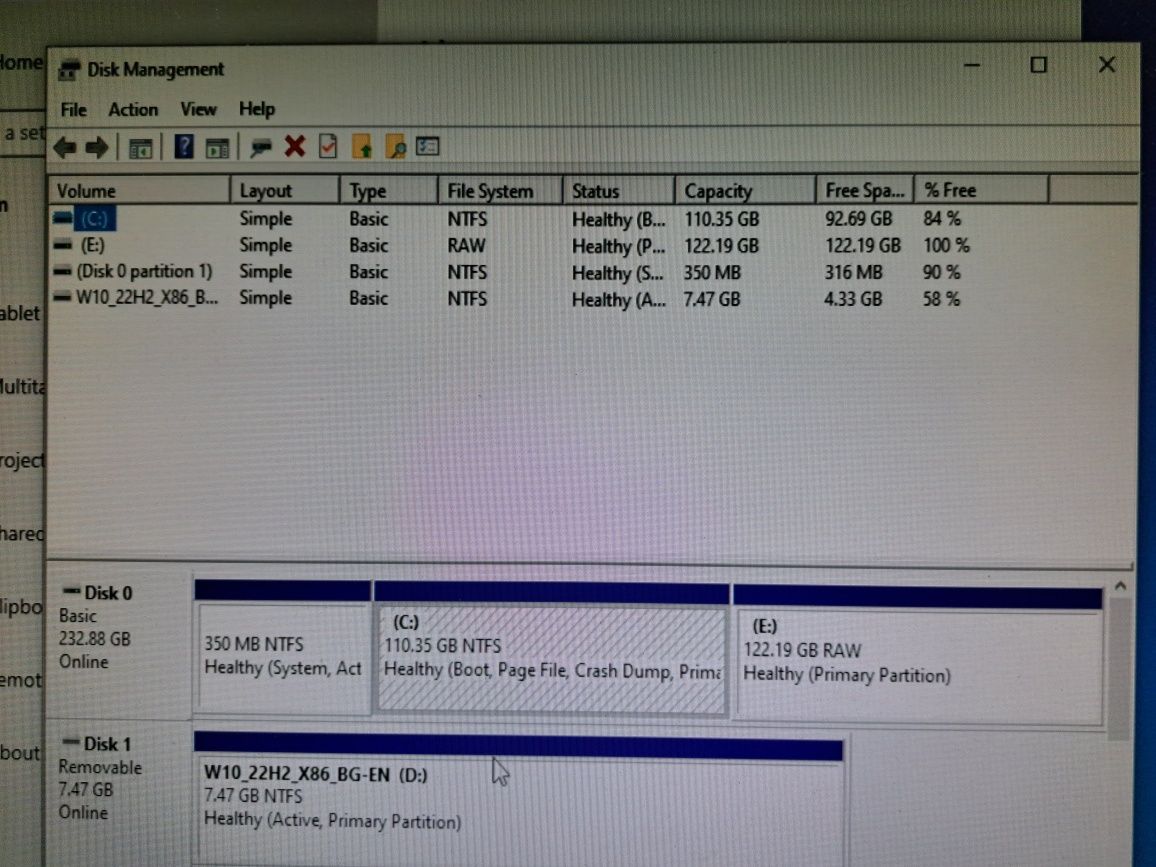Select the (C:) 110.35 GB NTFS partition block
Image resolution: width=1156 pixels, height=867 pixels.
pyautogui.click(x=551, y=650)
